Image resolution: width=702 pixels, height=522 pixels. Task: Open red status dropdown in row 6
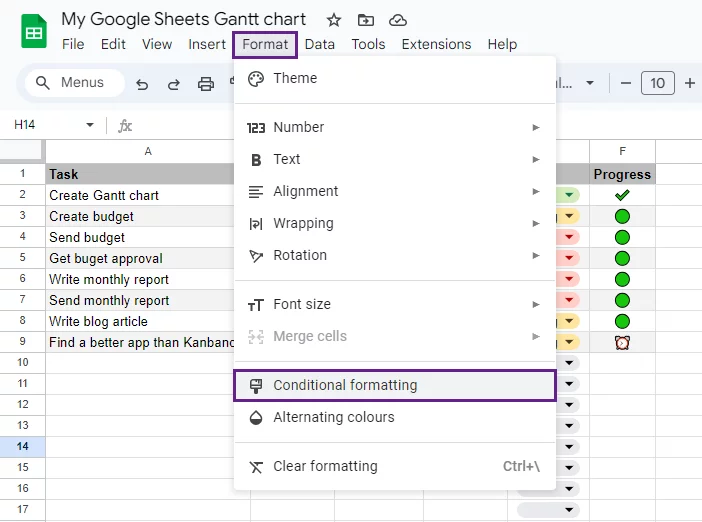point(569,279)
